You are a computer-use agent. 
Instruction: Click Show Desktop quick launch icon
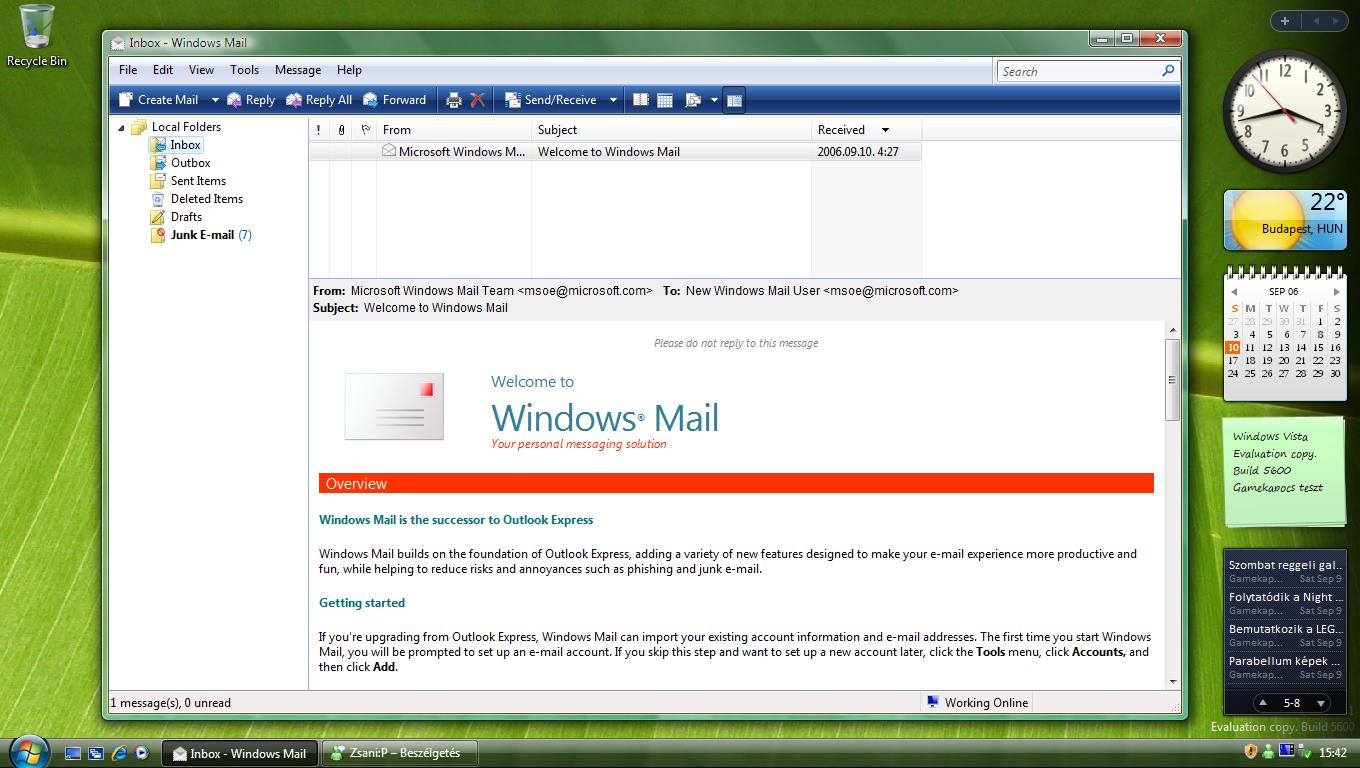coord(73,753)
